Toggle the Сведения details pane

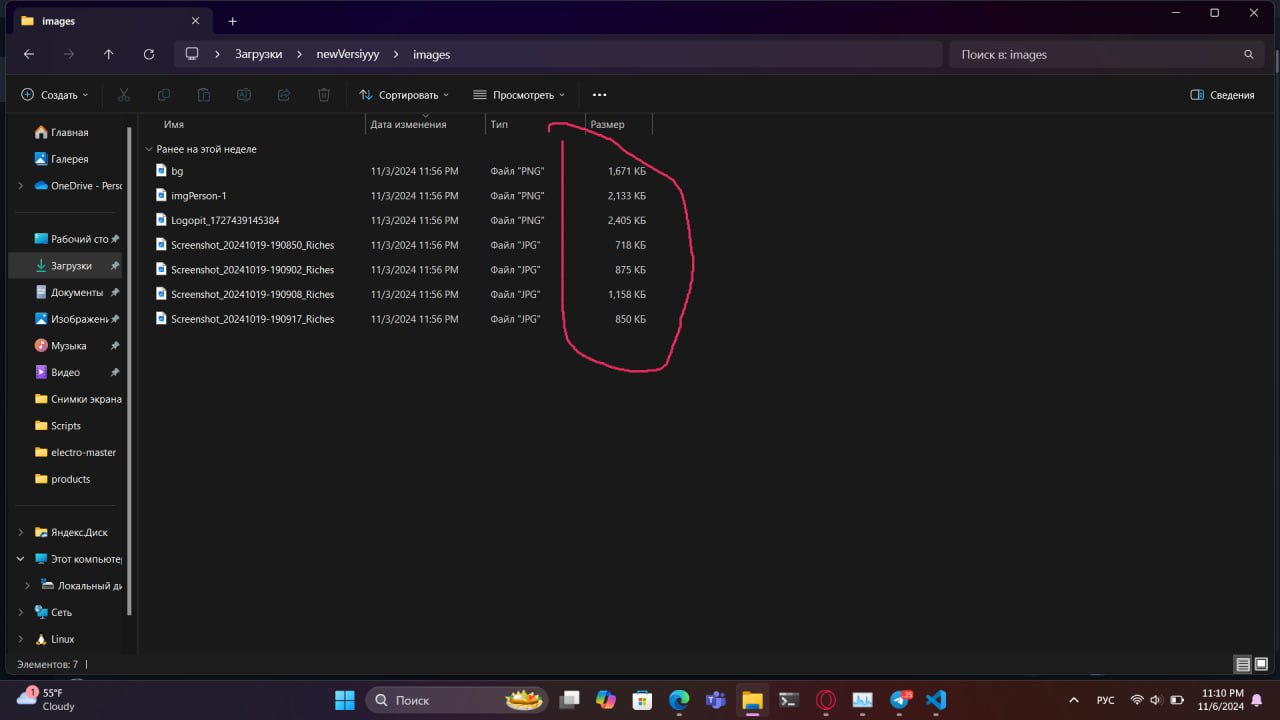[x=1222, y=95]
